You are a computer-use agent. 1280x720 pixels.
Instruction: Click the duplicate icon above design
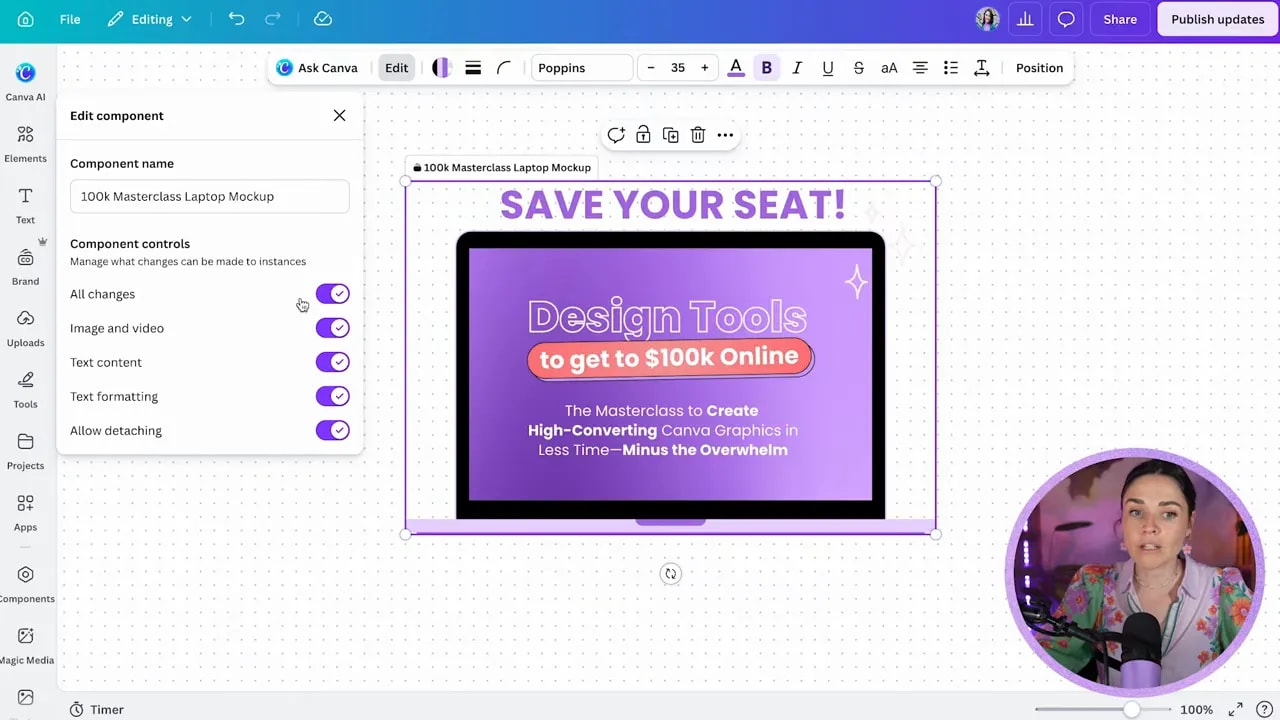click(x=670, y=135)
